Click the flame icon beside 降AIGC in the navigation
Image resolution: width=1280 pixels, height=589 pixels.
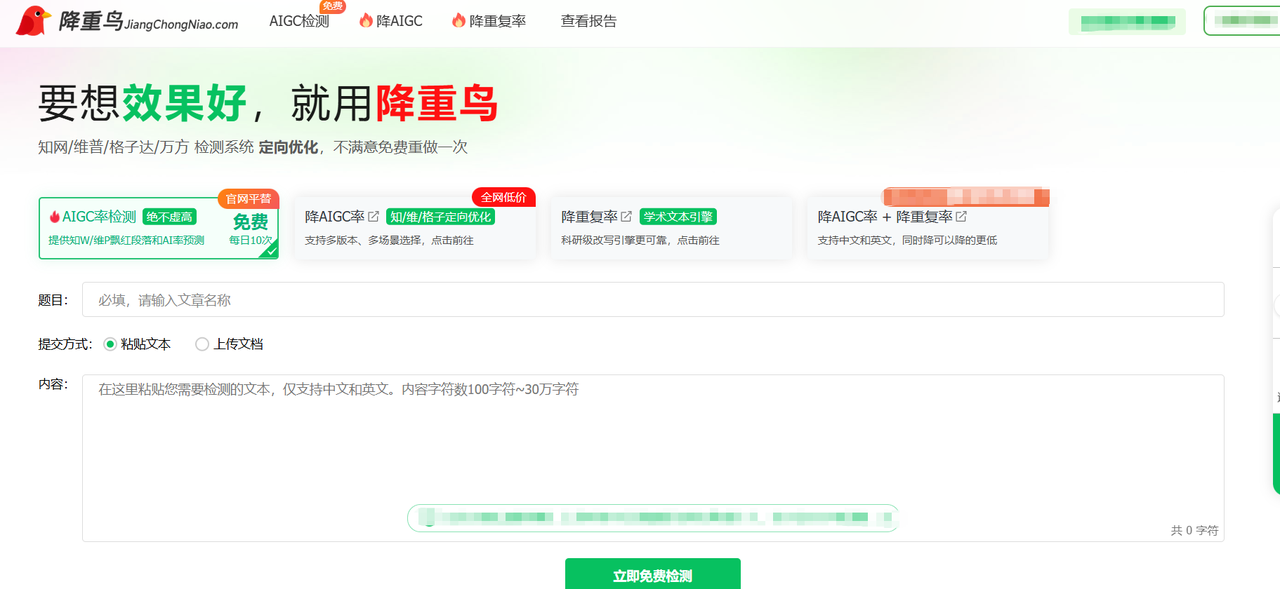pos(366,20)
